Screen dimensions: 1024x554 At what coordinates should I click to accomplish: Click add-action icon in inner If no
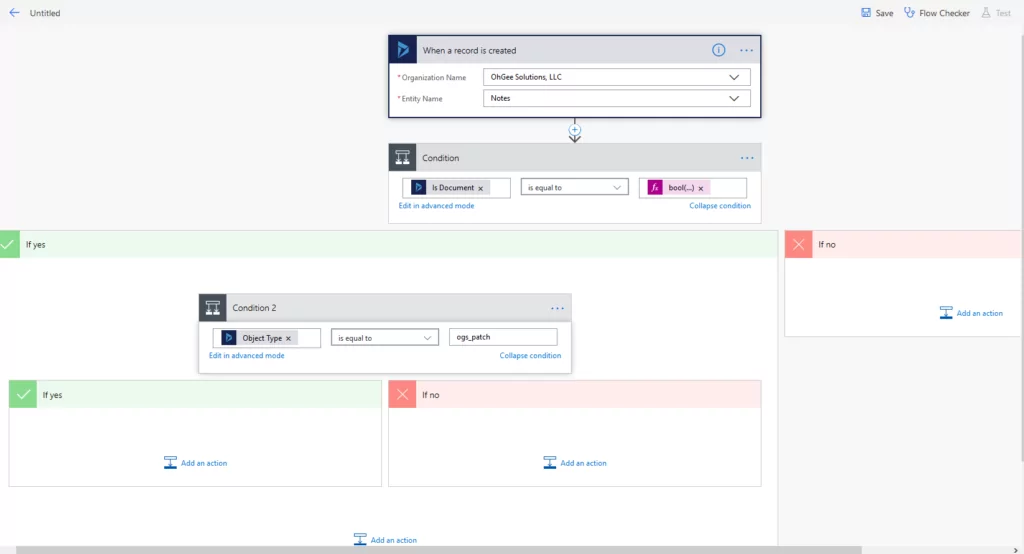coord(549,463)
